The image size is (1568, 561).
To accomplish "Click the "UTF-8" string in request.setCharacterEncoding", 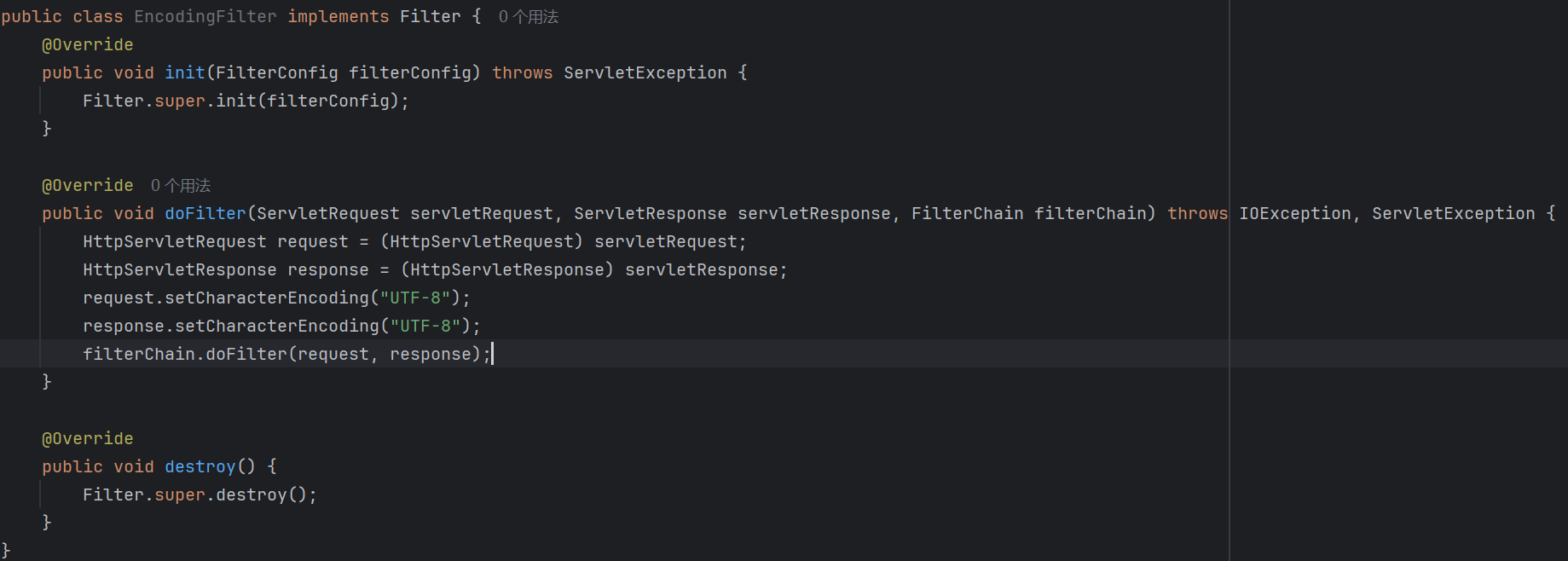I will [x=415, y=298].
